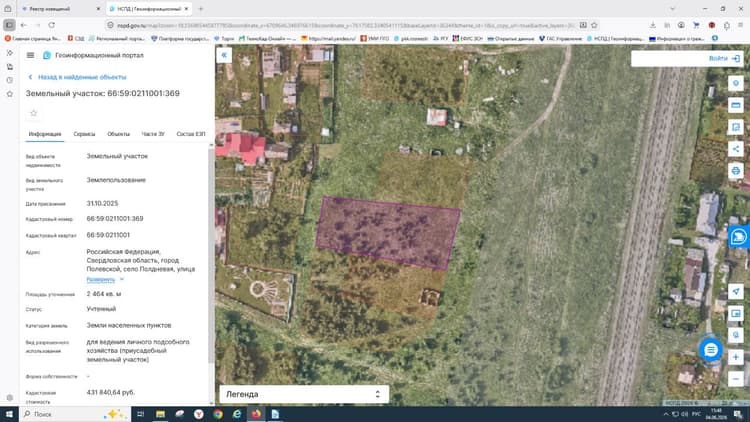This screenshot has height=422, width=750.
Task: Add land plot to favorites via star icon
Action: 33,113
